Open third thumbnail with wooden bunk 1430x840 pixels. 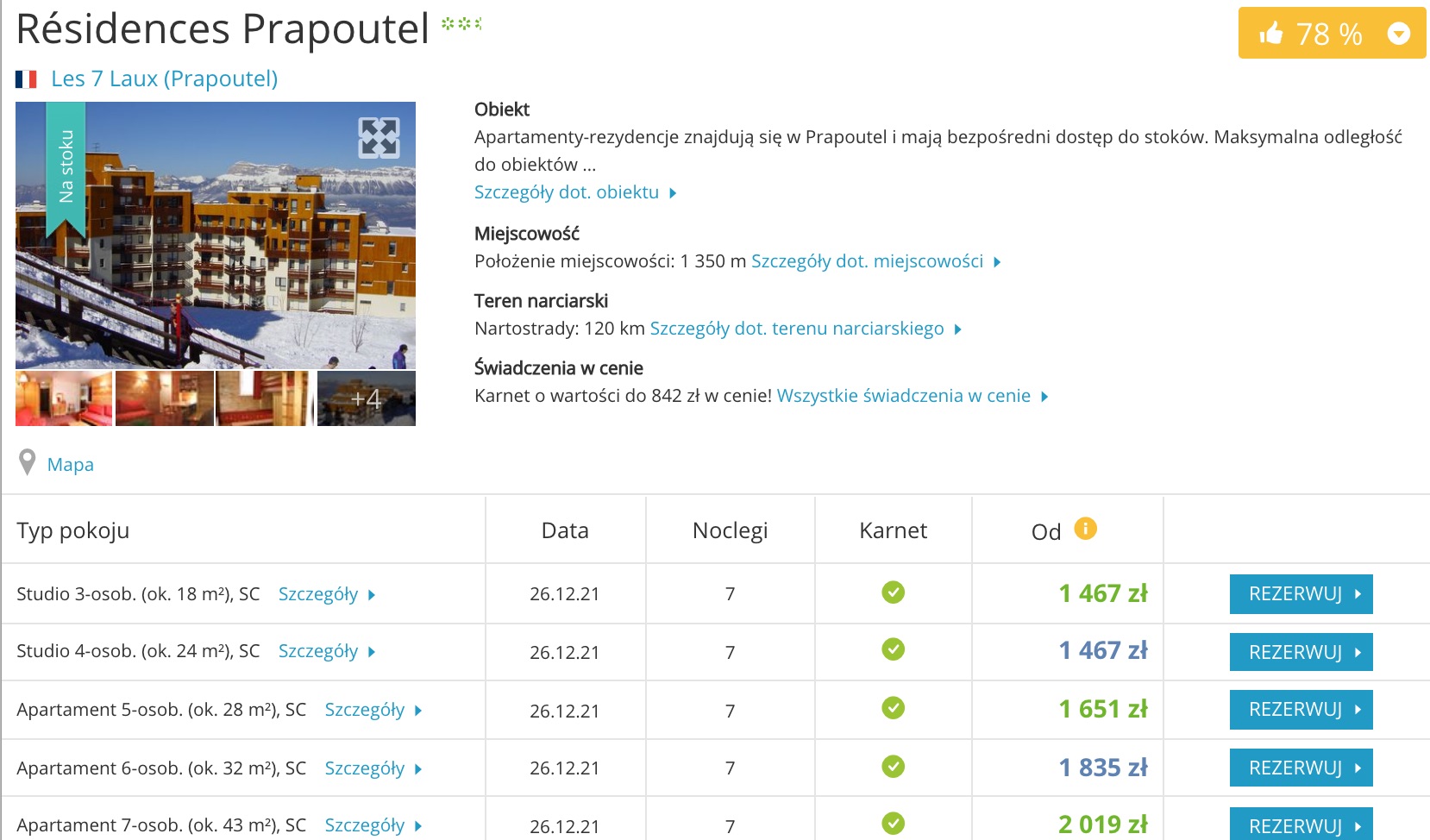264,398
